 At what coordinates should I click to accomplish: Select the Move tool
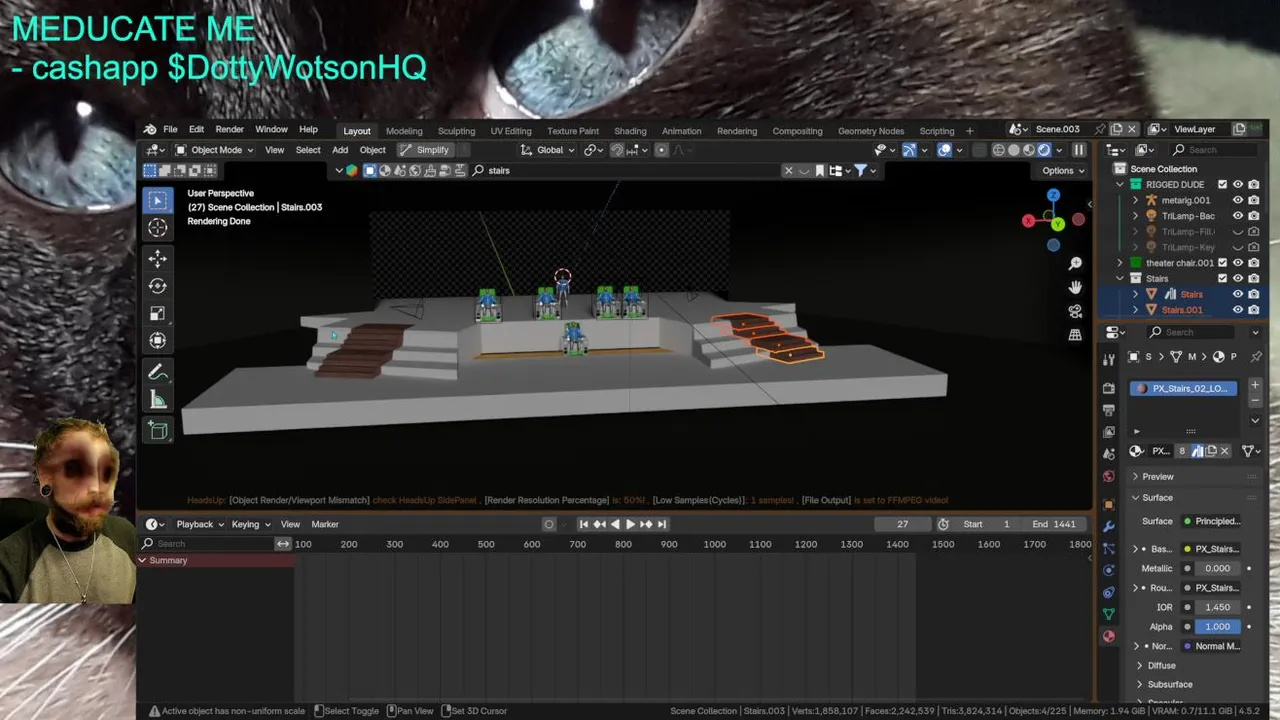pos(157,259)
